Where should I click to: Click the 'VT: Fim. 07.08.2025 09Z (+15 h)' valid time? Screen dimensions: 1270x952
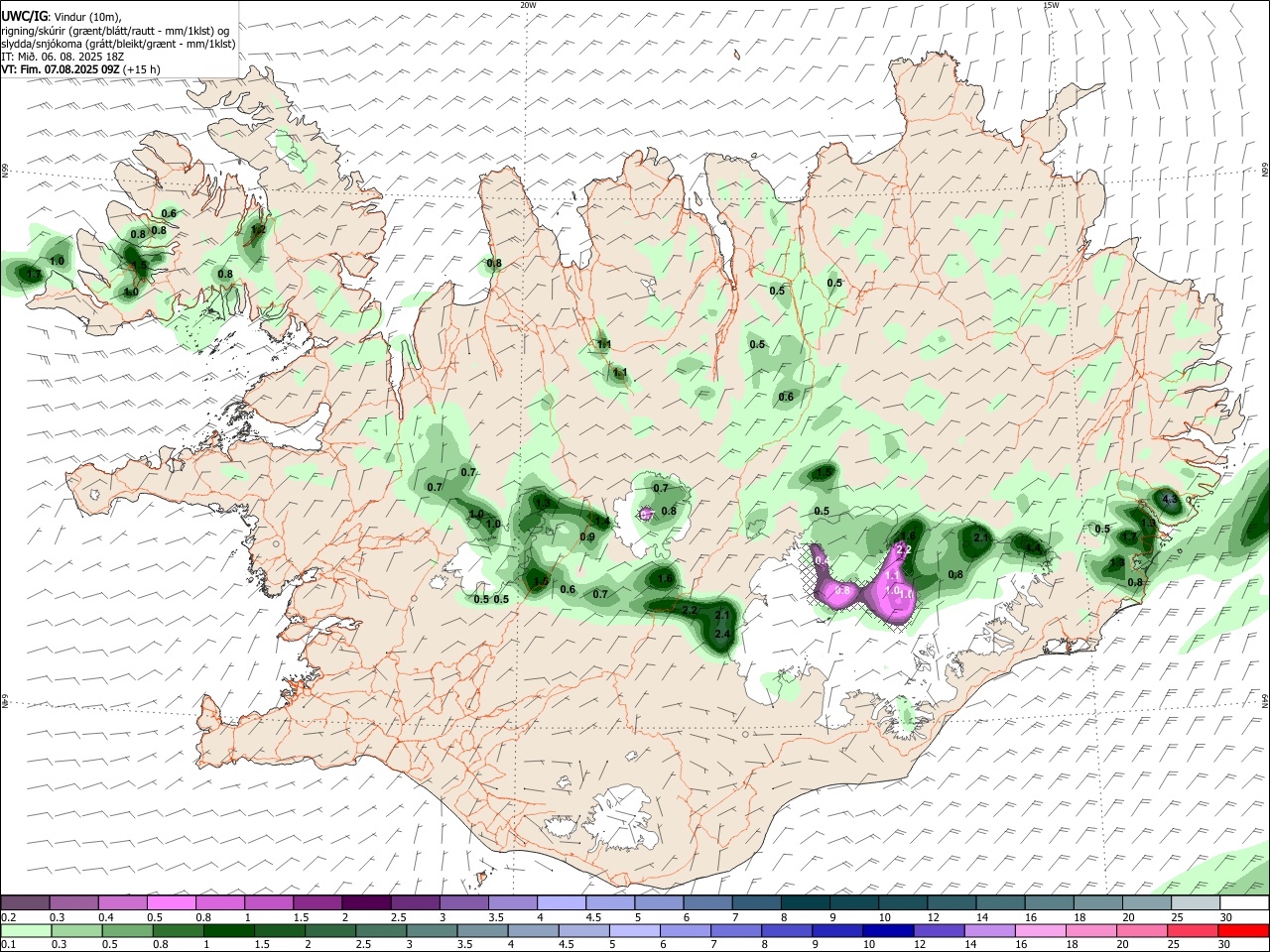pos(80,69)
